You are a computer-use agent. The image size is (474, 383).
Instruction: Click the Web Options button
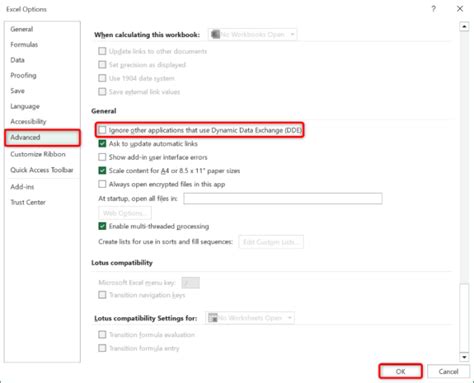125,213
